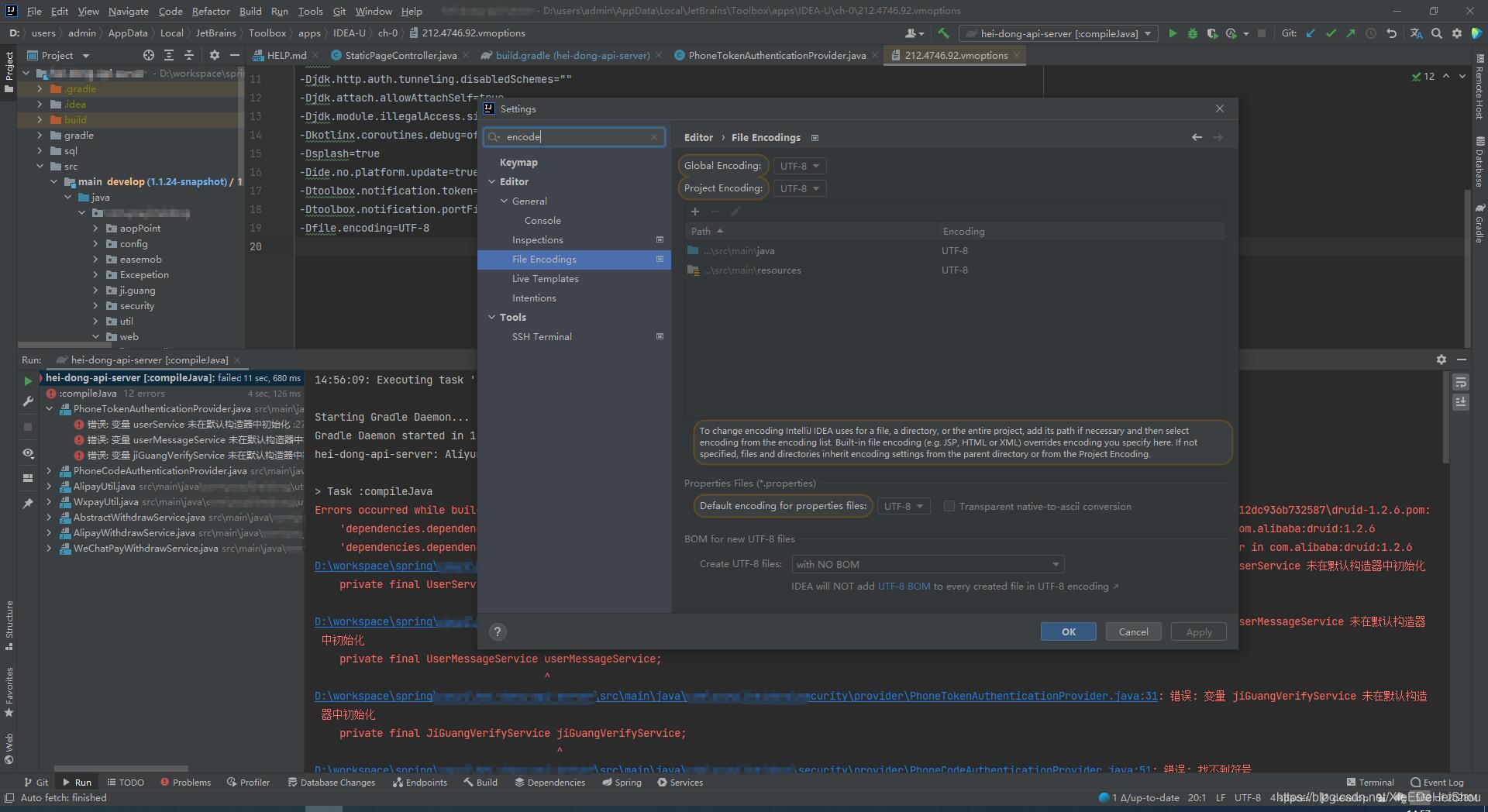Select Keymap in settings tree

coord(574,162)
